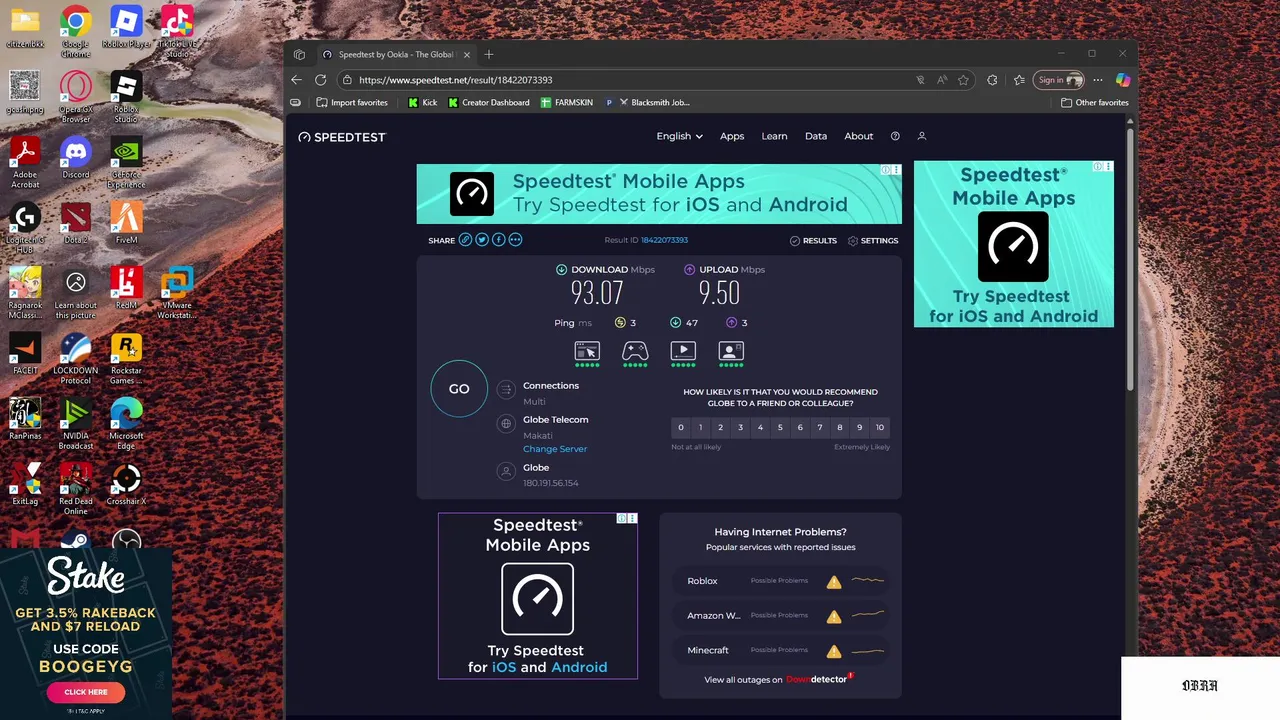Open FiveM desktop shortcut
The height and width of the screenshot is (720, 1280).
click(126, 223)
